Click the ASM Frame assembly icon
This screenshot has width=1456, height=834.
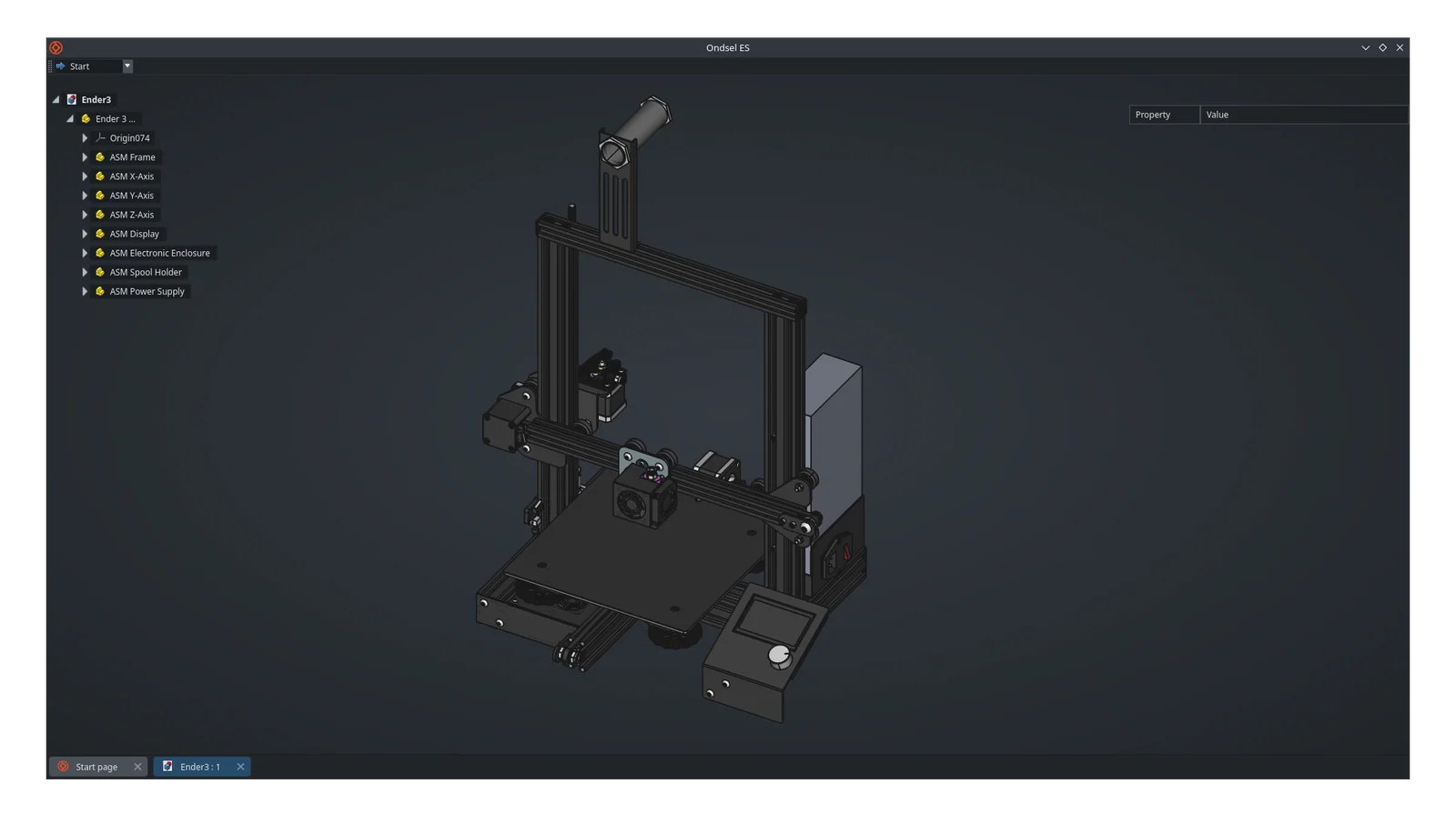tap(100, 157)
